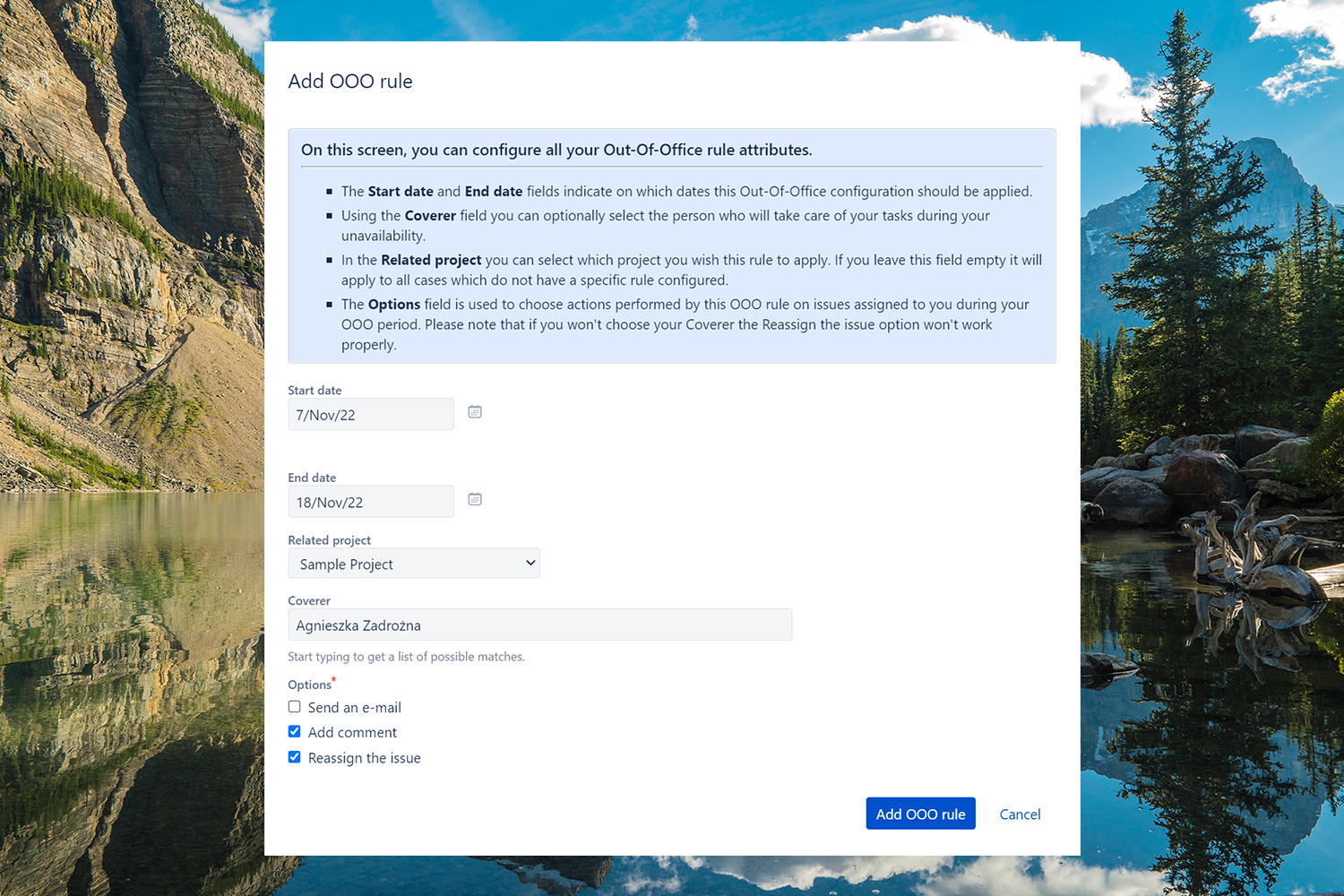
Task: Click the 'Add OOO rule' dialog heading
Action: (x=350, y=82)
